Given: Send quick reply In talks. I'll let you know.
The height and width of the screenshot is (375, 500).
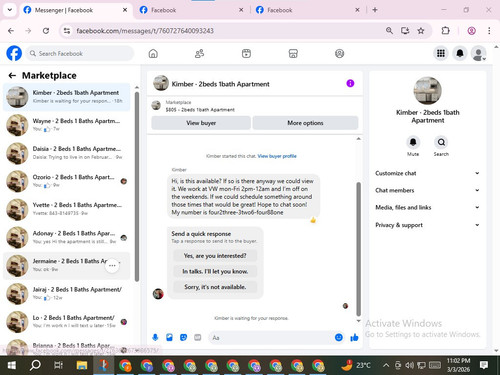Looking at the screenshot, I should pyautogui.click(x=215, y=271).
